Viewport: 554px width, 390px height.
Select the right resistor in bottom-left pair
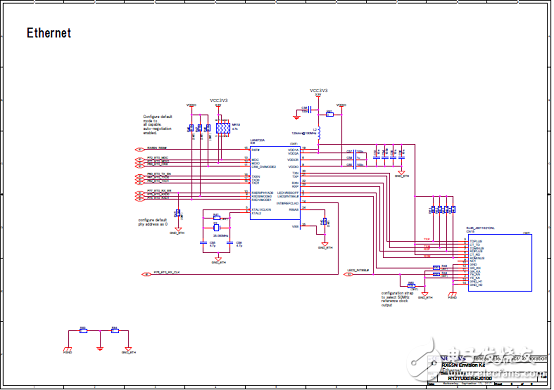[114, 331]
